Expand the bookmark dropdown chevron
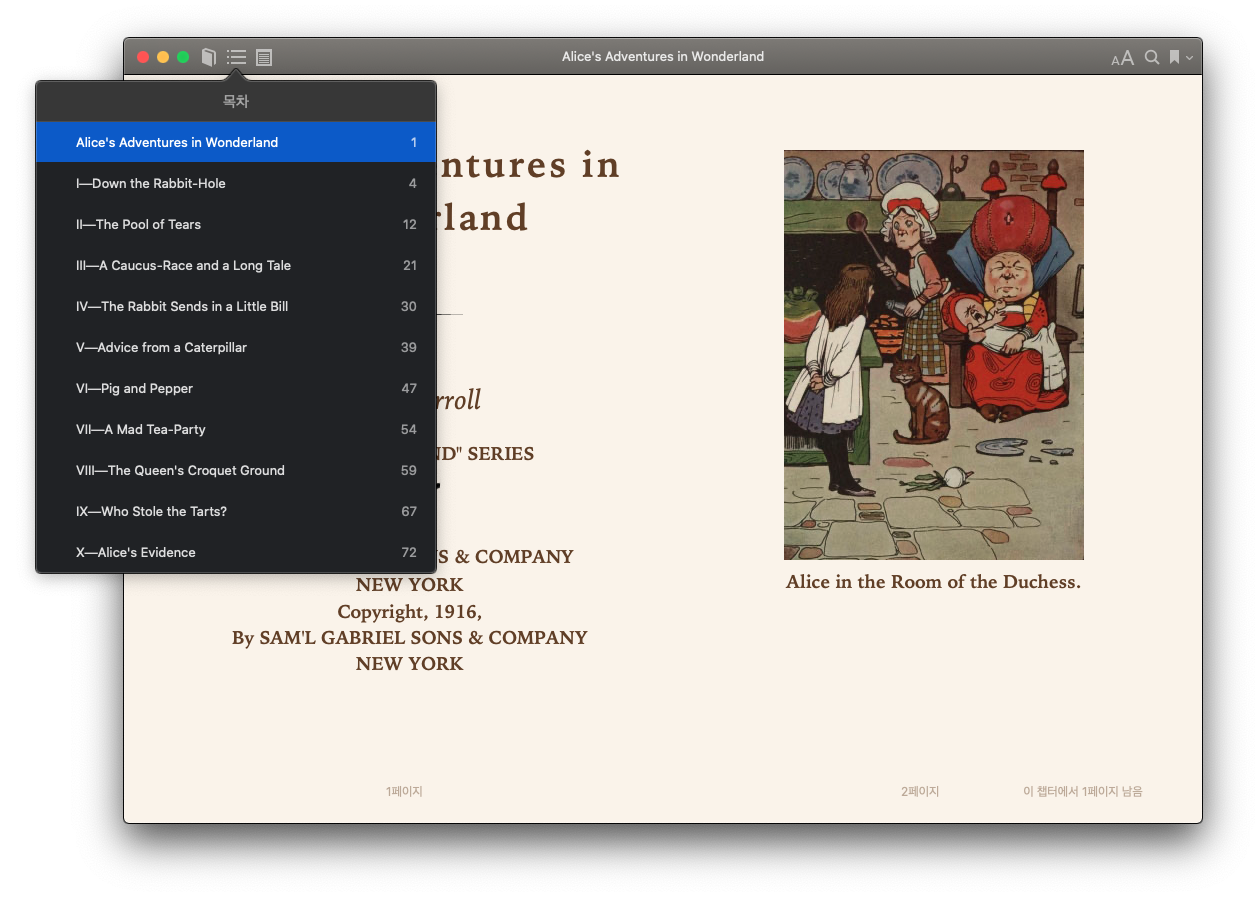1258x897 pixels. pyautogui.click(x=1189, y=58)
